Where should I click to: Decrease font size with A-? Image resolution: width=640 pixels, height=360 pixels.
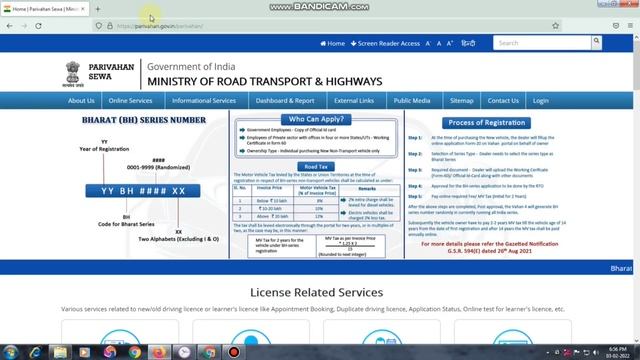428,43
